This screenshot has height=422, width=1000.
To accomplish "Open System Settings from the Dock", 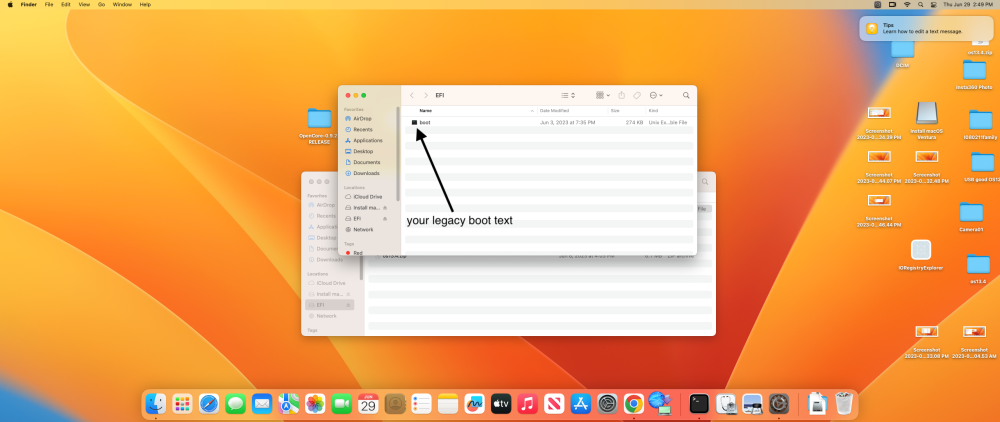I will [607, 404].
